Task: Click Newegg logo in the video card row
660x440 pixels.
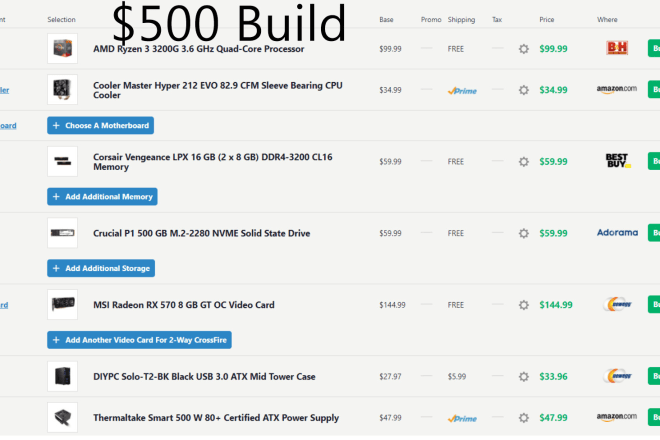Action: click(617, 304)
